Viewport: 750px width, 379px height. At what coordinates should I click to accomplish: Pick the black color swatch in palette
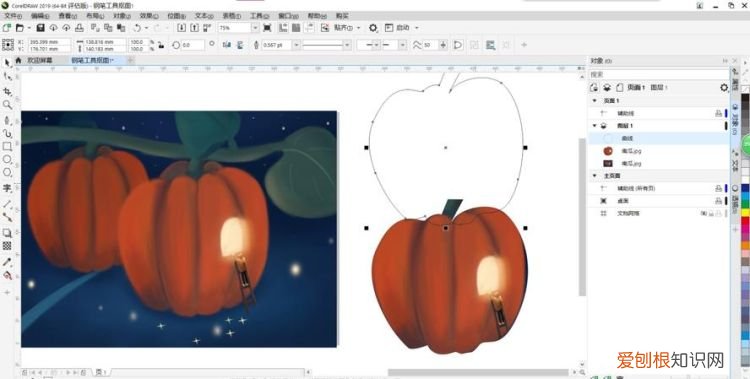(745, 97)
